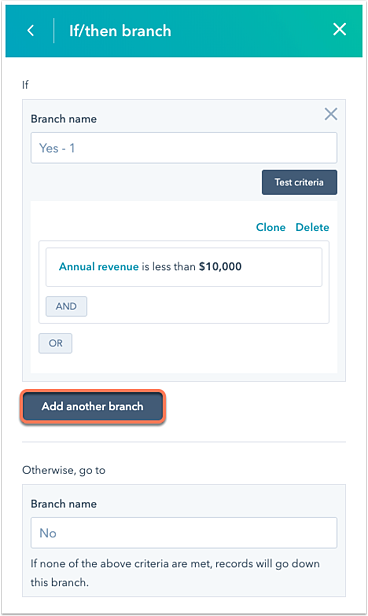Add an OR filter group
Viewport: 368px width, 616px height.
(x=55, y=343)
